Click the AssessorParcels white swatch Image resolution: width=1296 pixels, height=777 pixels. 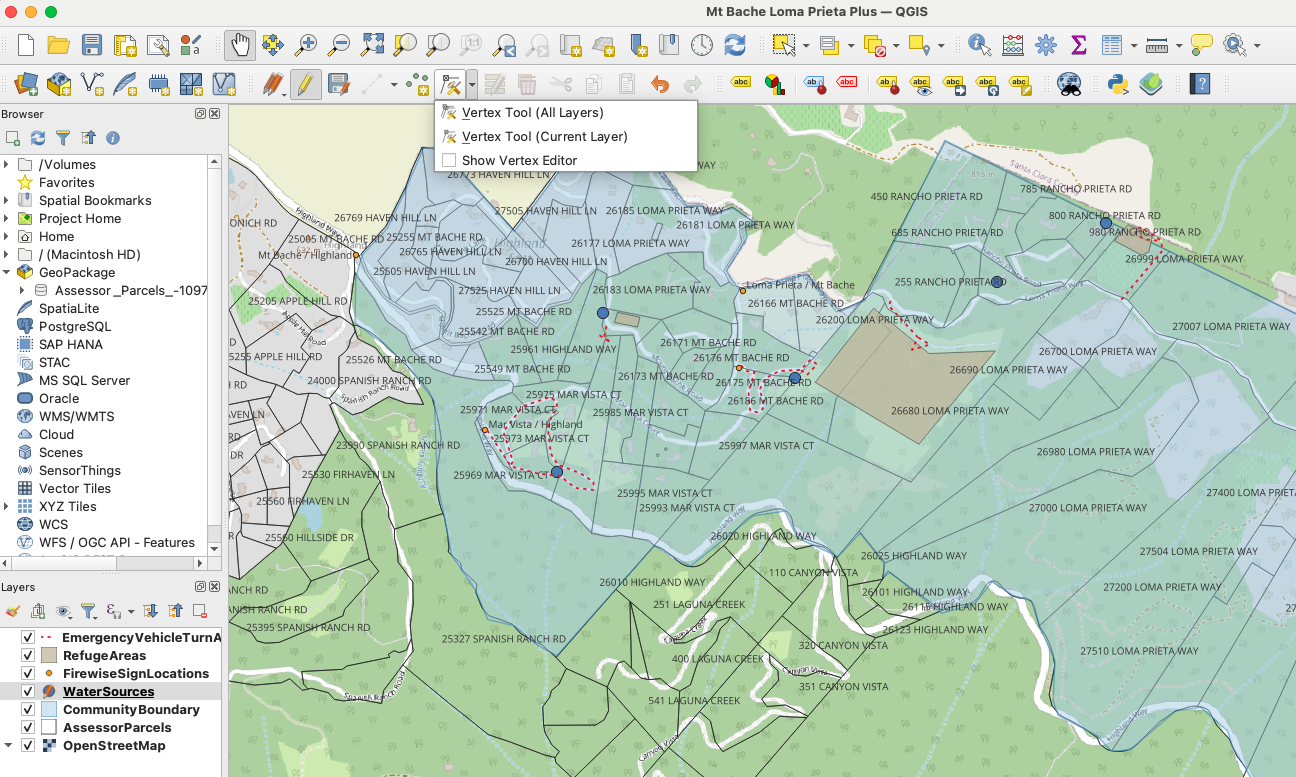[x=49, y=728]
